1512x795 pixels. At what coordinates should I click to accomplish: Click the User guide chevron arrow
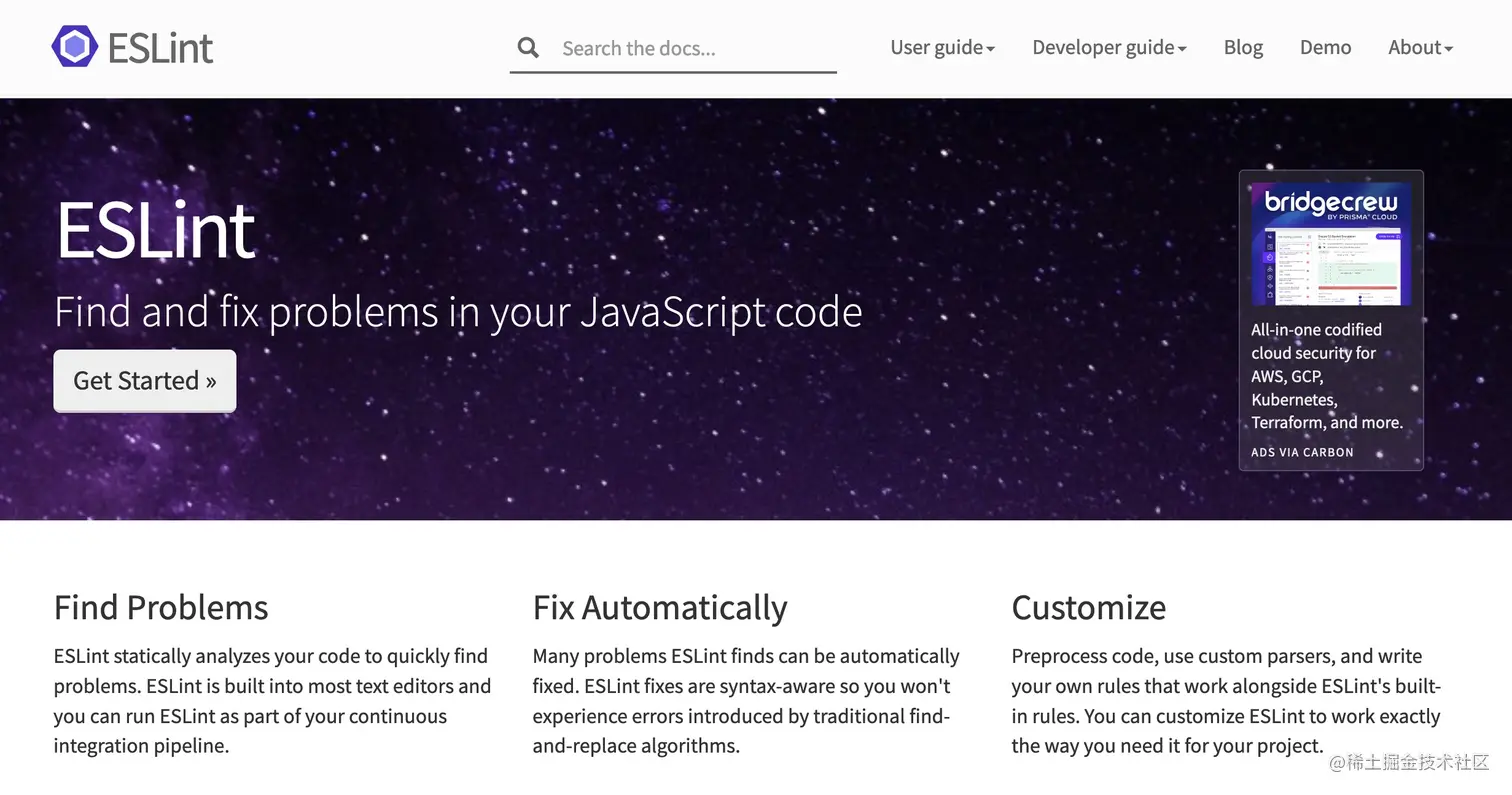click(990, 48)
